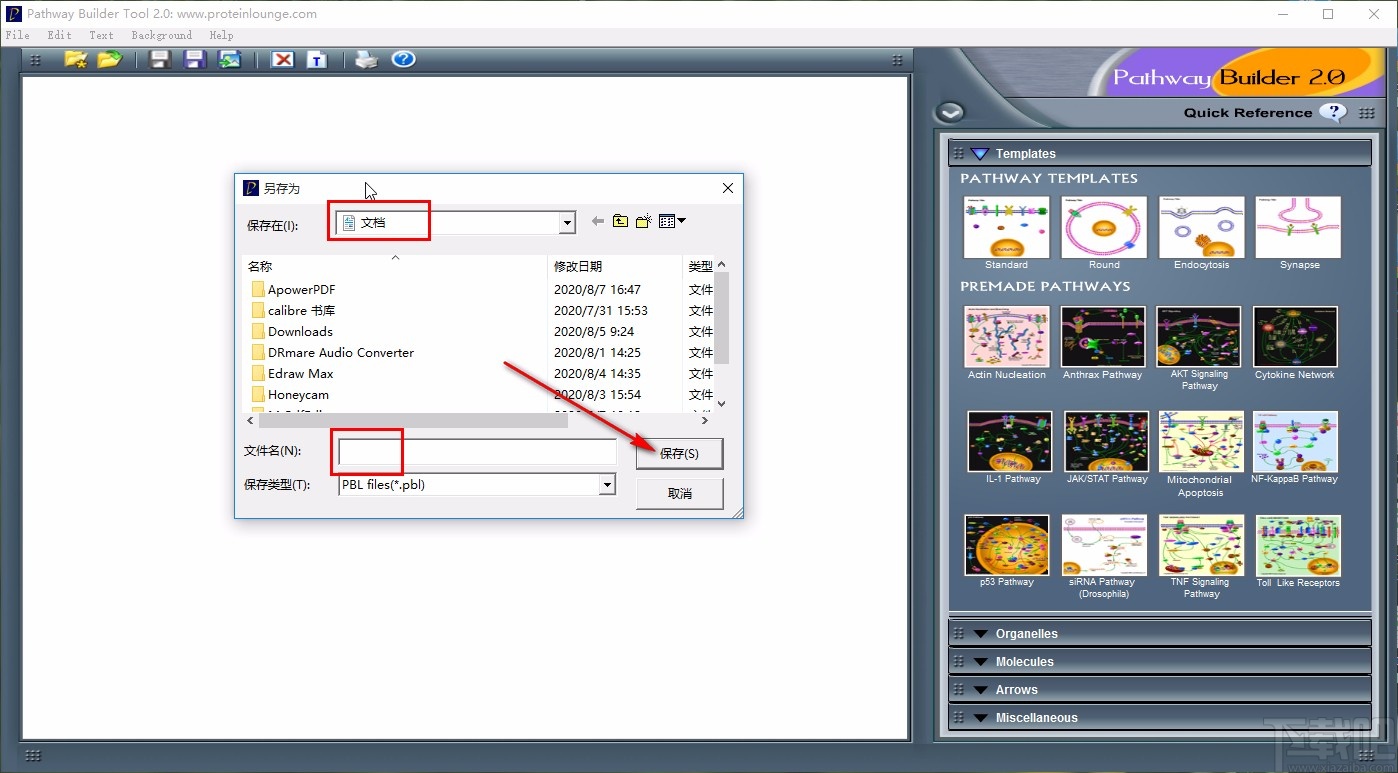1398x773 pixels.
Task: Open the 保存类型 file type dropdown
Action: pyautogui.click(x=607, y=485)
